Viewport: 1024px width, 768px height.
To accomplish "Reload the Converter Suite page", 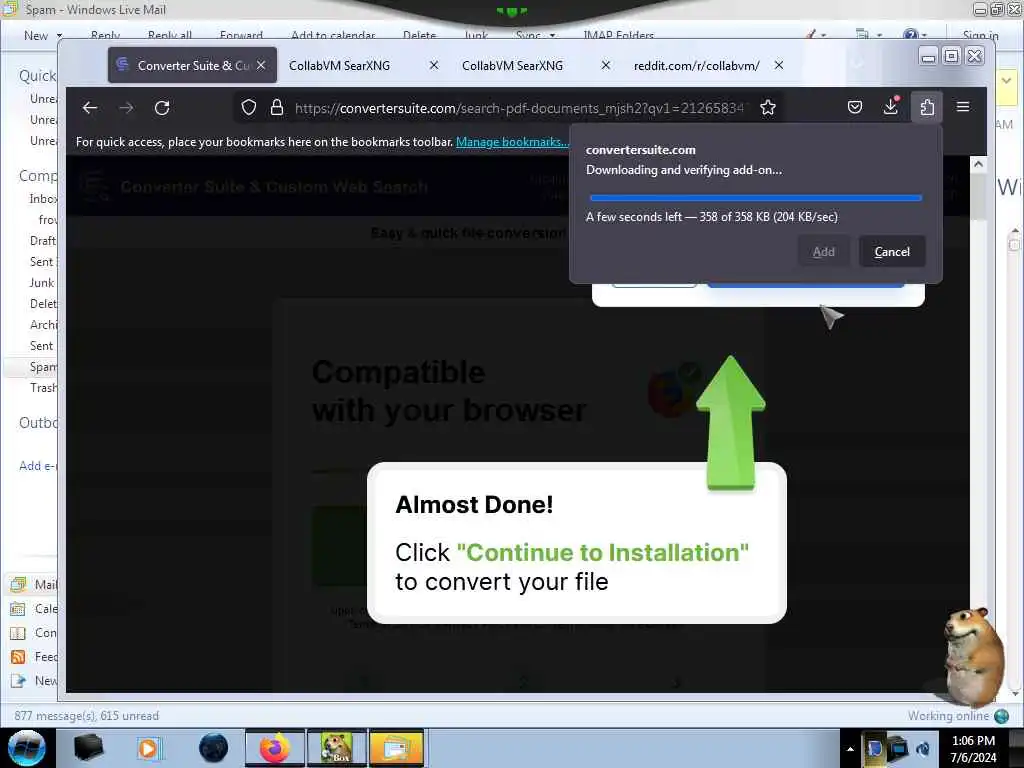I will tap(162, 108).
